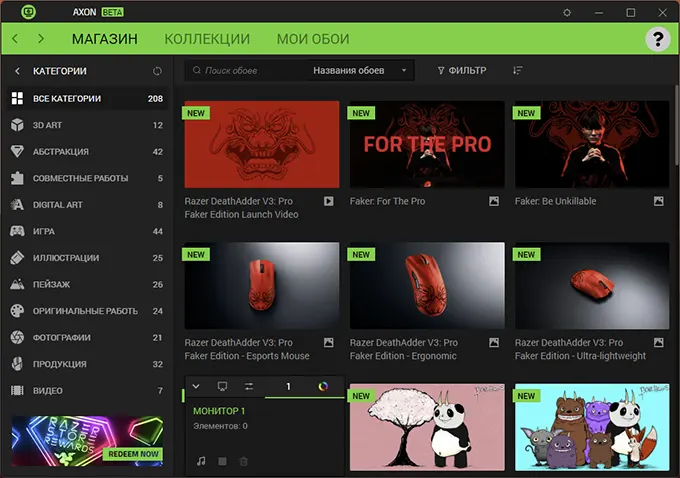Open the Faker: Be Unkillable thumbnail
Viewport: 680px width, 478px height.
click(x=592, y=144)
